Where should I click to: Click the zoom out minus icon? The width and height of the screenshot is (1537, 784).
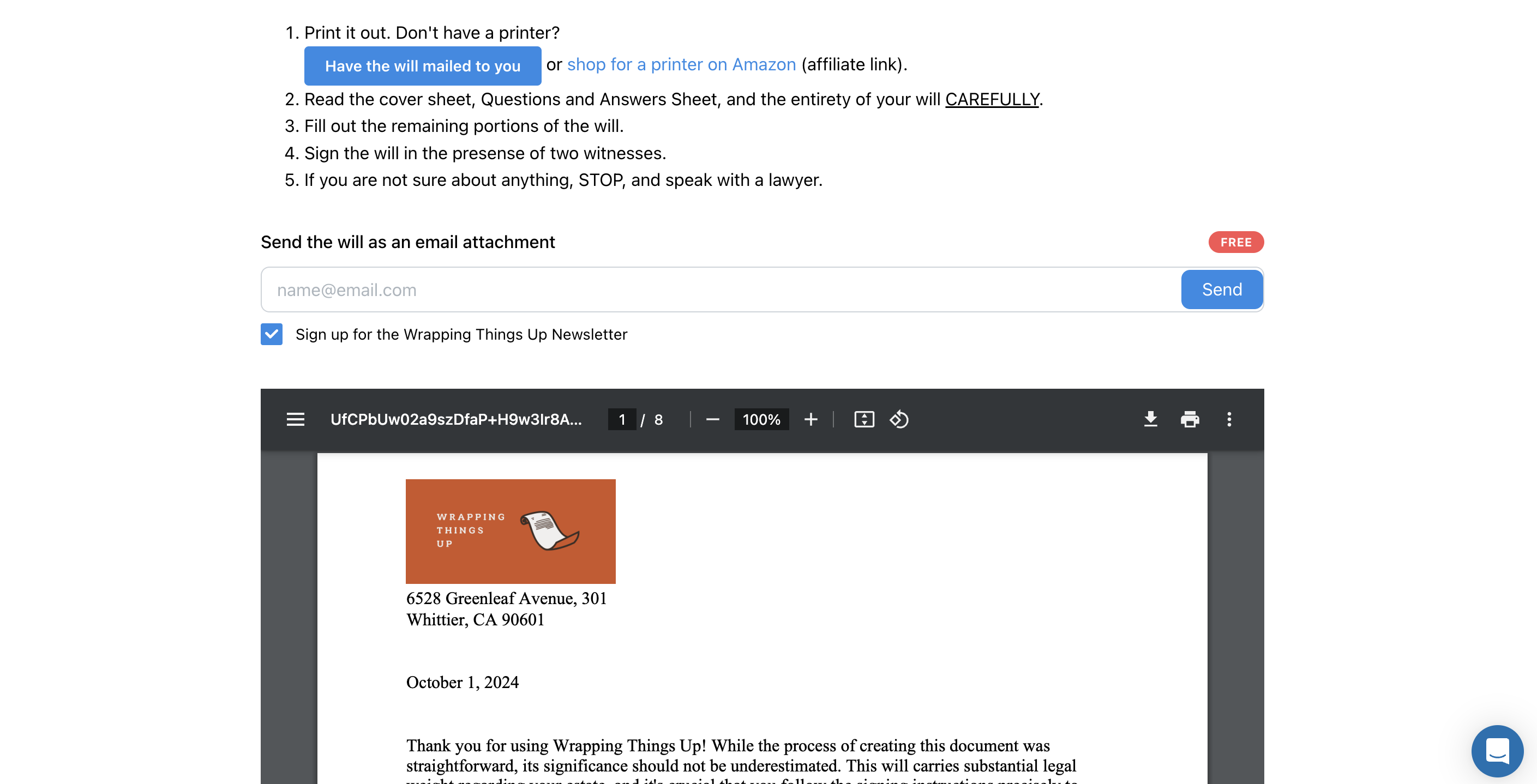(712, 419)
